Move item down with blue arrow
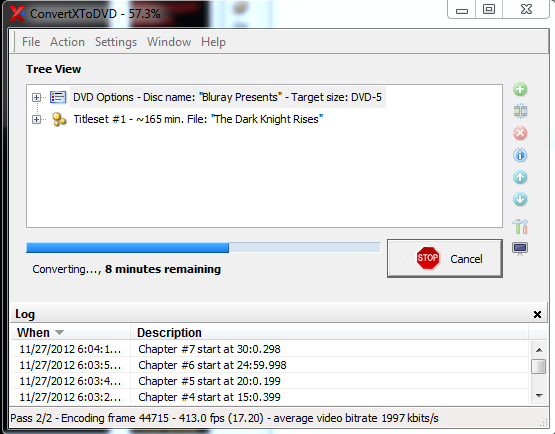Image resolution: width=555 pixels, height=434 pixels. (520, 199)
